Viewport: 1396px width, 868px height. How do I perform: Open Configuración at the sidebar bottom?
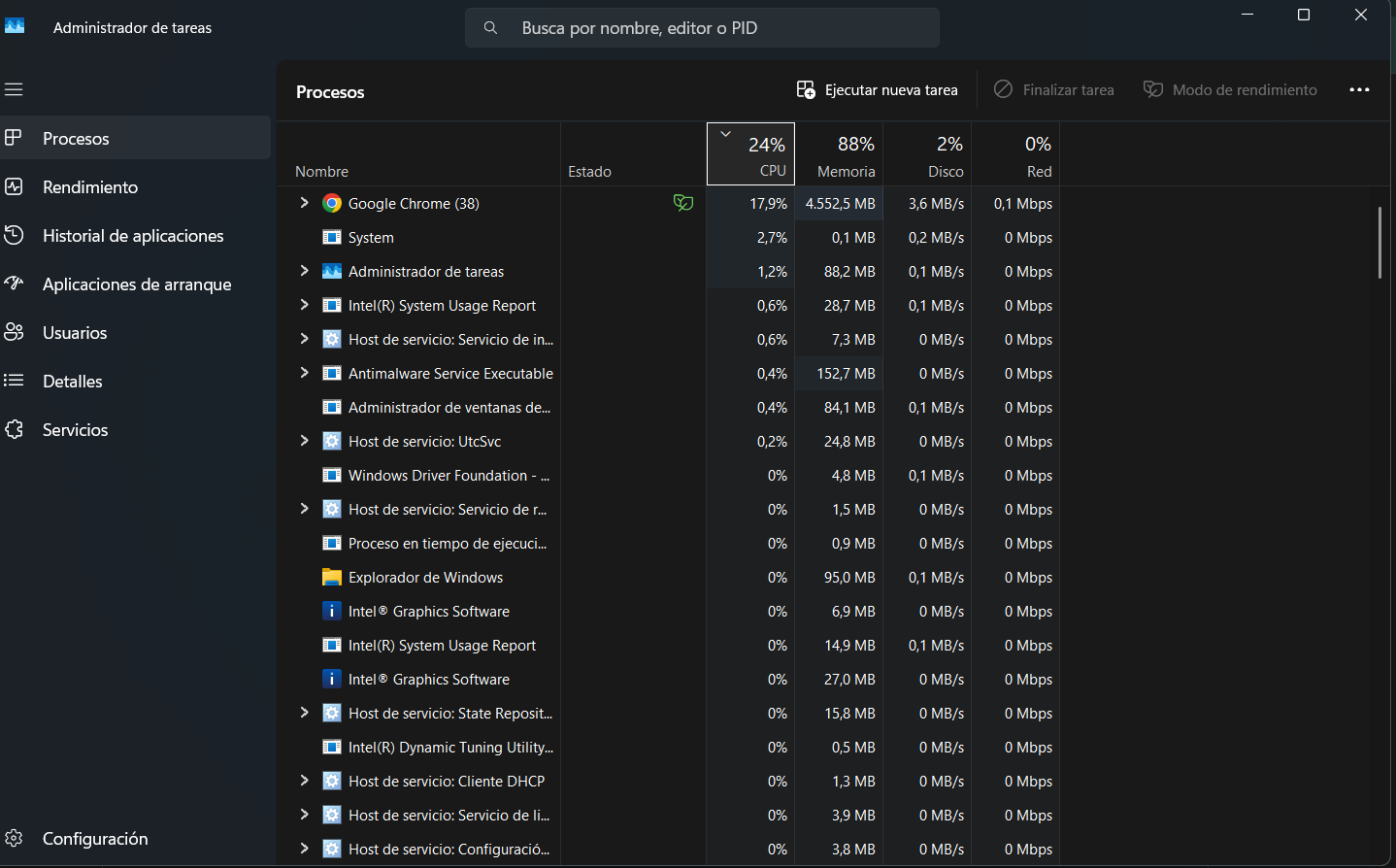click(135, 838)
